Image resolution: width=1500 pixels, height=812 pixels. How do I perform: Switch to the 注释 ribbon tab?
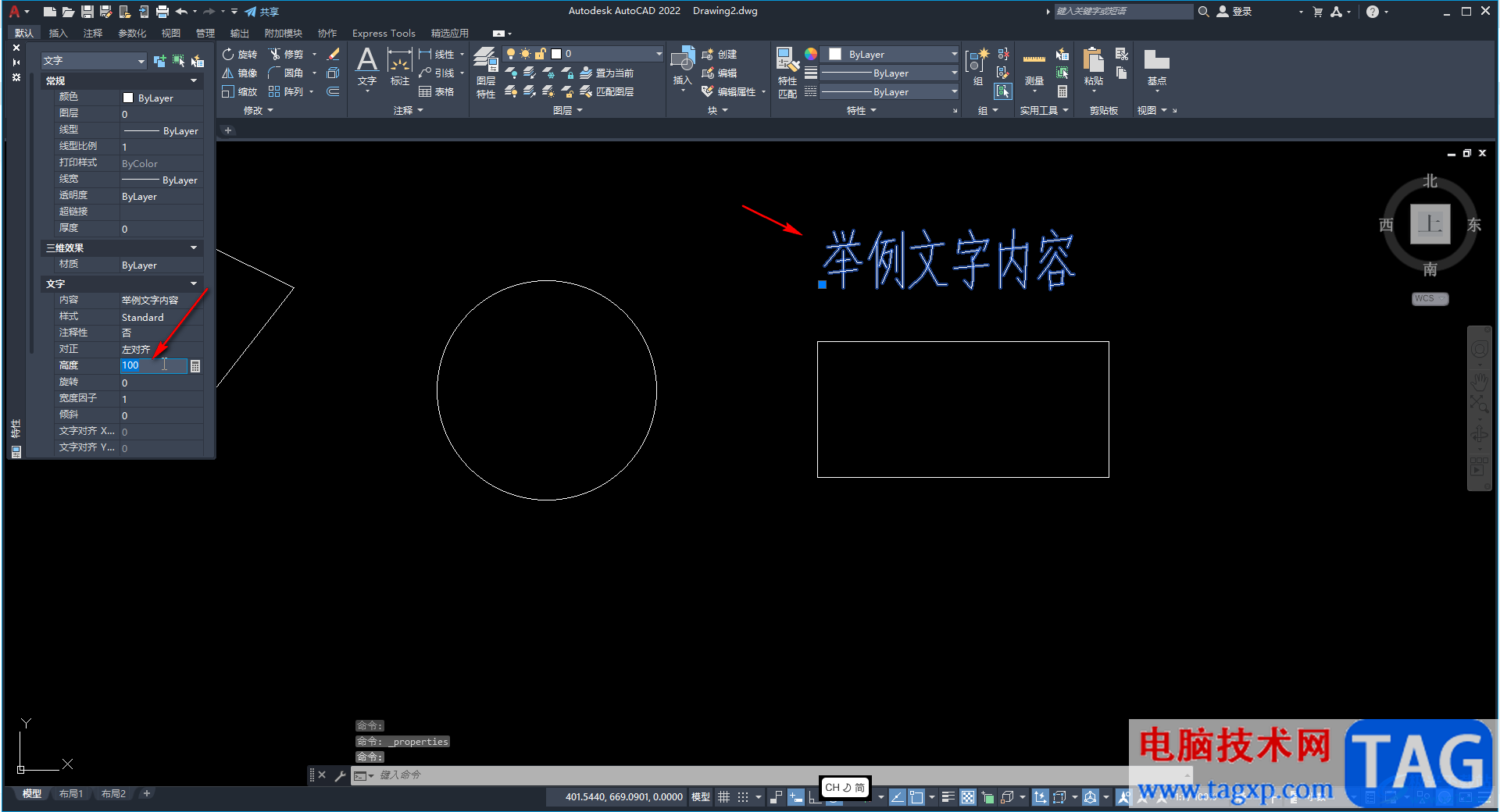(93, 33)
